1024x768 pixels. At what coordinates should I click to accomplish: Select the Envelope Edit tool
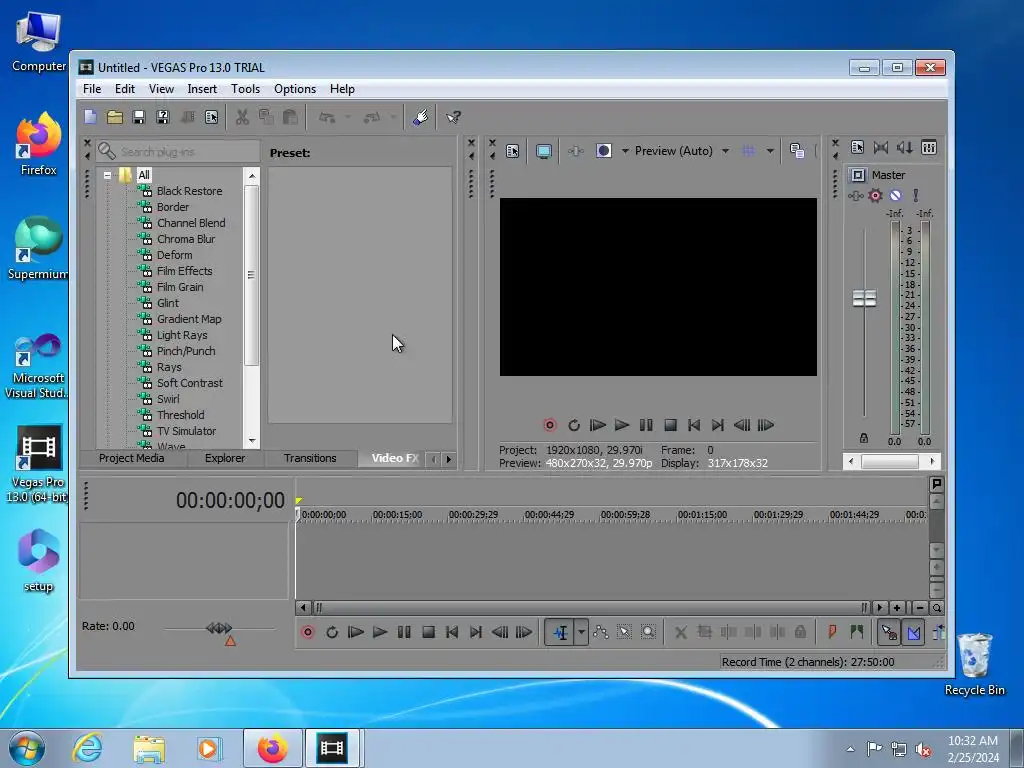601,632
